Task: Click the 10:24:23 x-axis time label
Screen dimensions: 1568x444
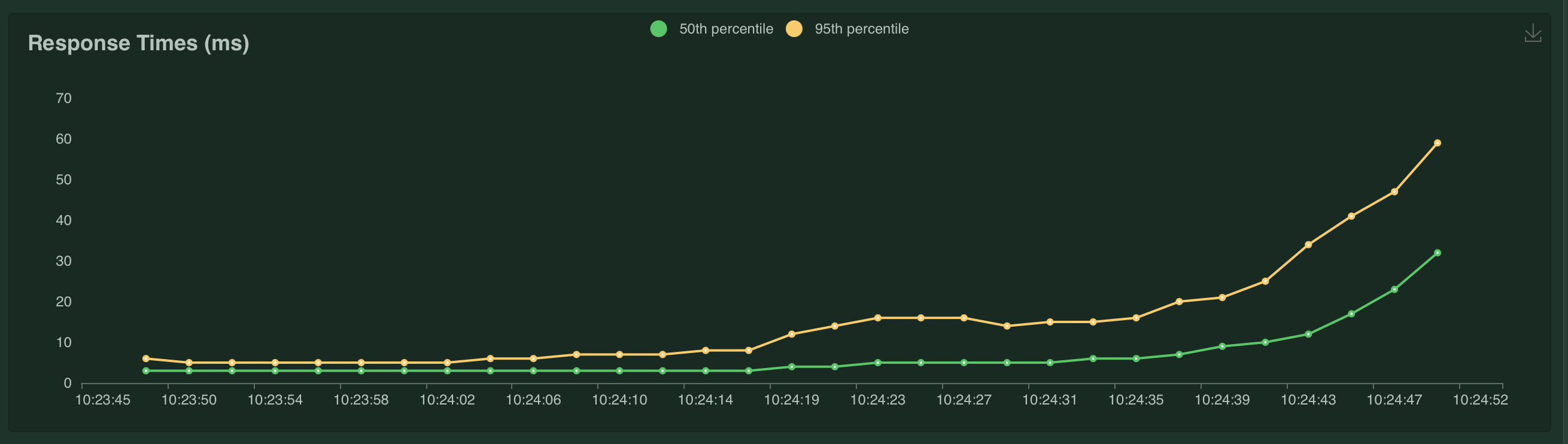Action: [x=877, y=400]
